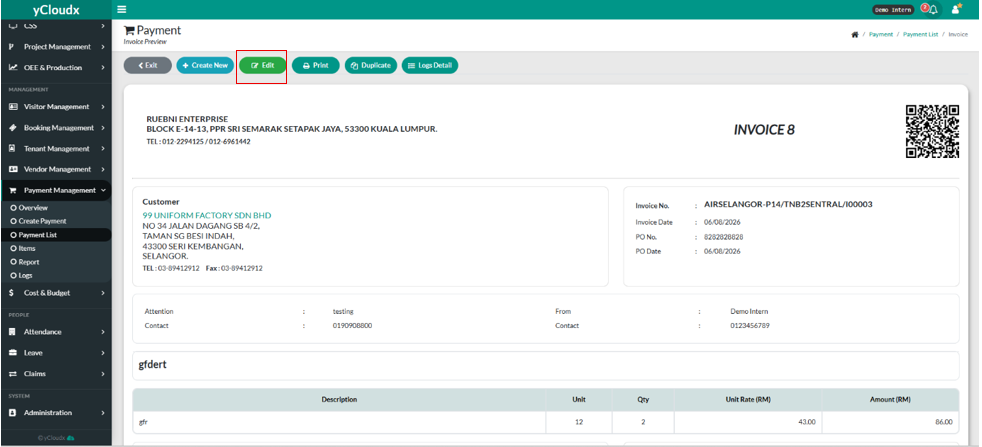Expand Visitor Management submenu arrow
Viewport: 982px width, 447px height.
(x=103, y=106)
